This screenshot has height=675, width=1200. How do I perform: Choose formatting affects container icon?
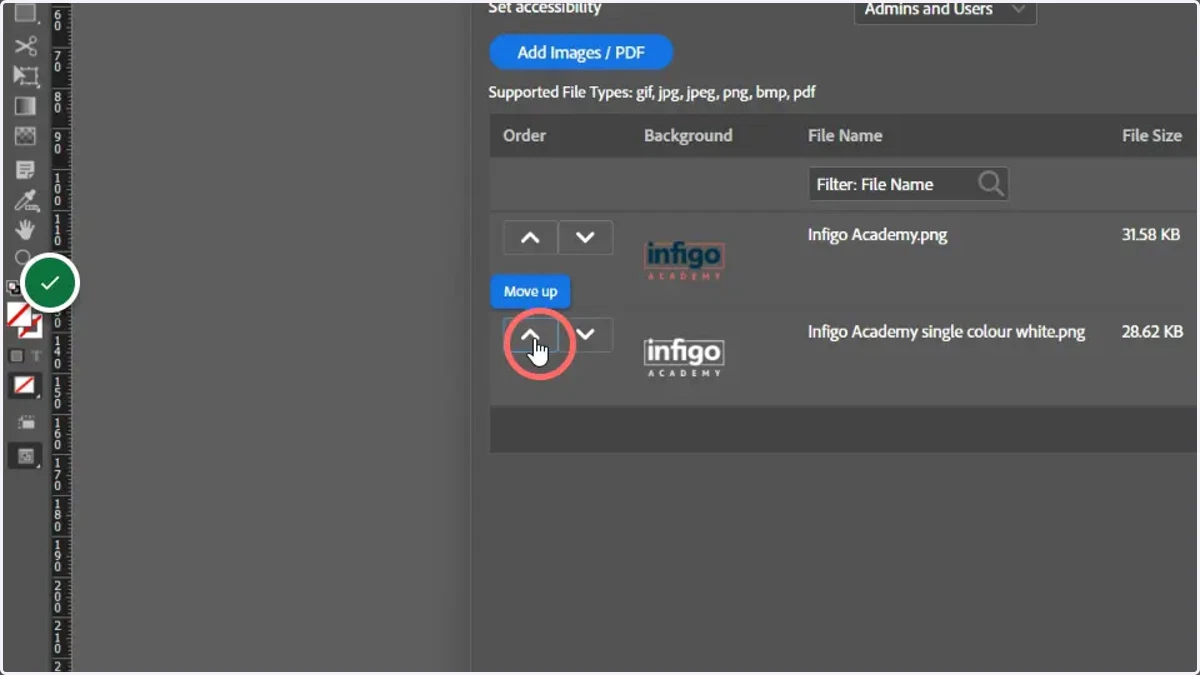[x=16, y=356]
